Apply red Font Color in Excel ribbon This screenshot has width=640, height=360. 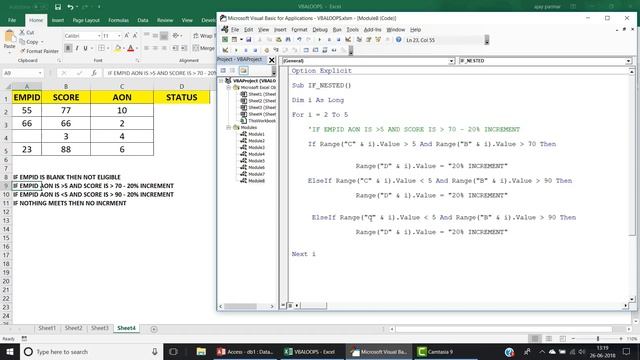131,48
